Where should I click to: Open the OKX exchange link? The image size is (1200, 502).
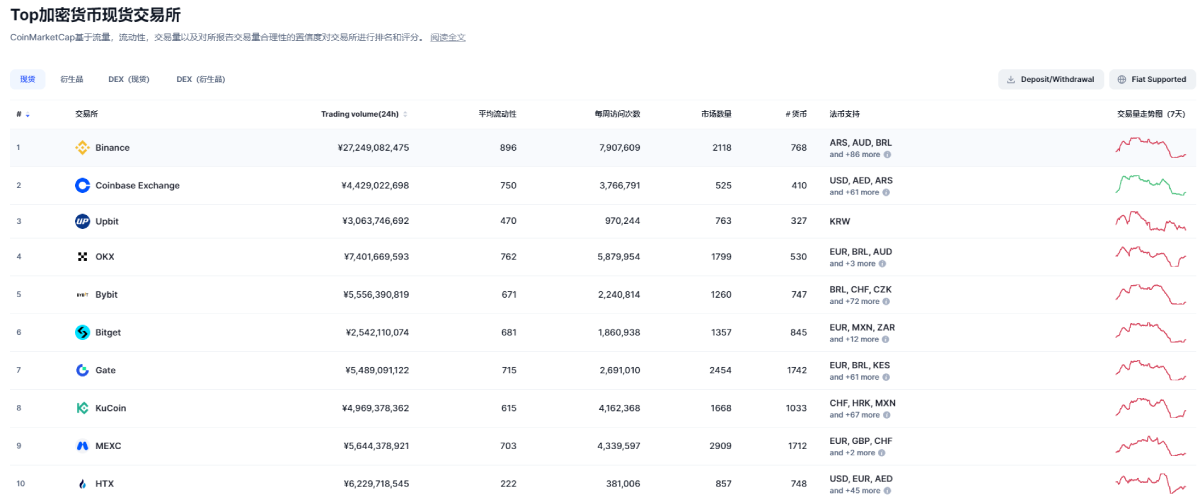click(x=105, y=257)
